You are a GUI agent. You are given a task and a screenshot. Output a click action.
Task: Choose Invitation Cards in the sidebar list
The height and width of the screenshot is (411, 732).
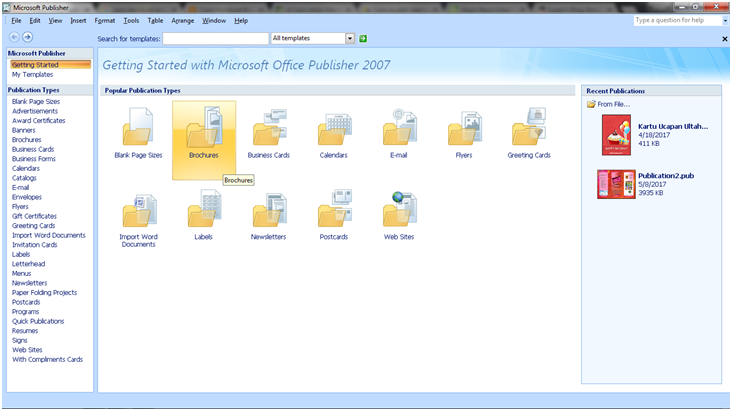[35, 245]
